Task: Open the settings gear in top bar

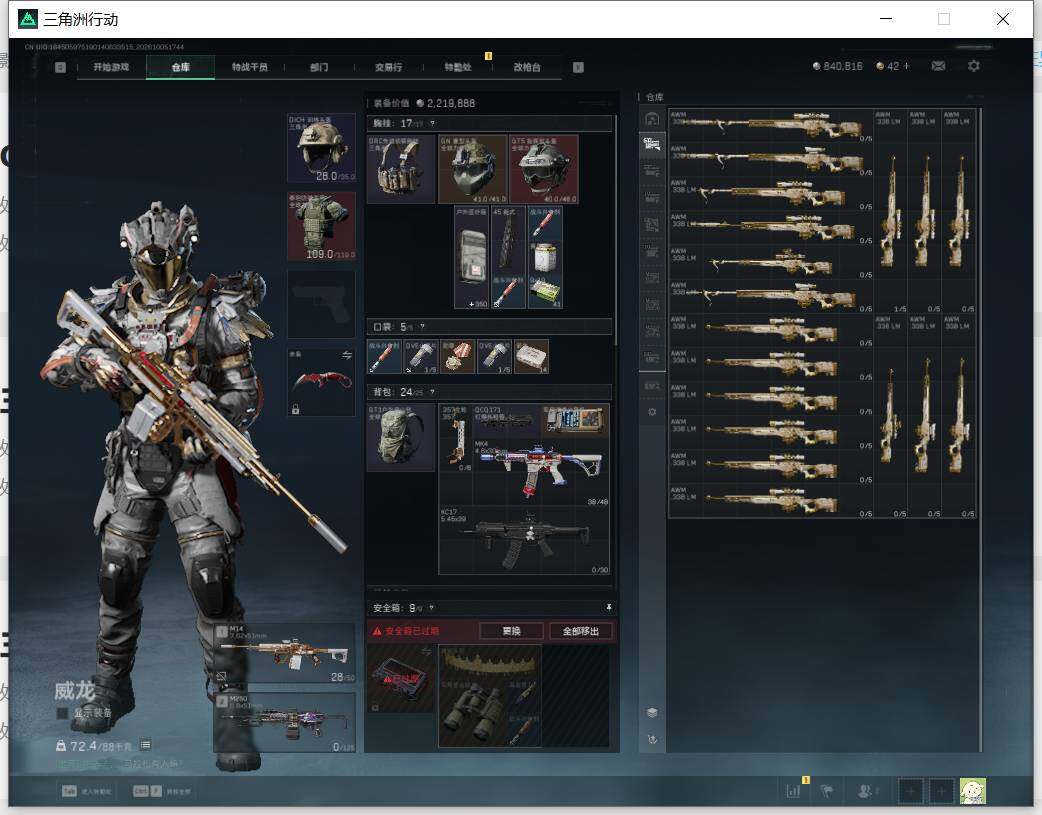Action: pos(974,66)
